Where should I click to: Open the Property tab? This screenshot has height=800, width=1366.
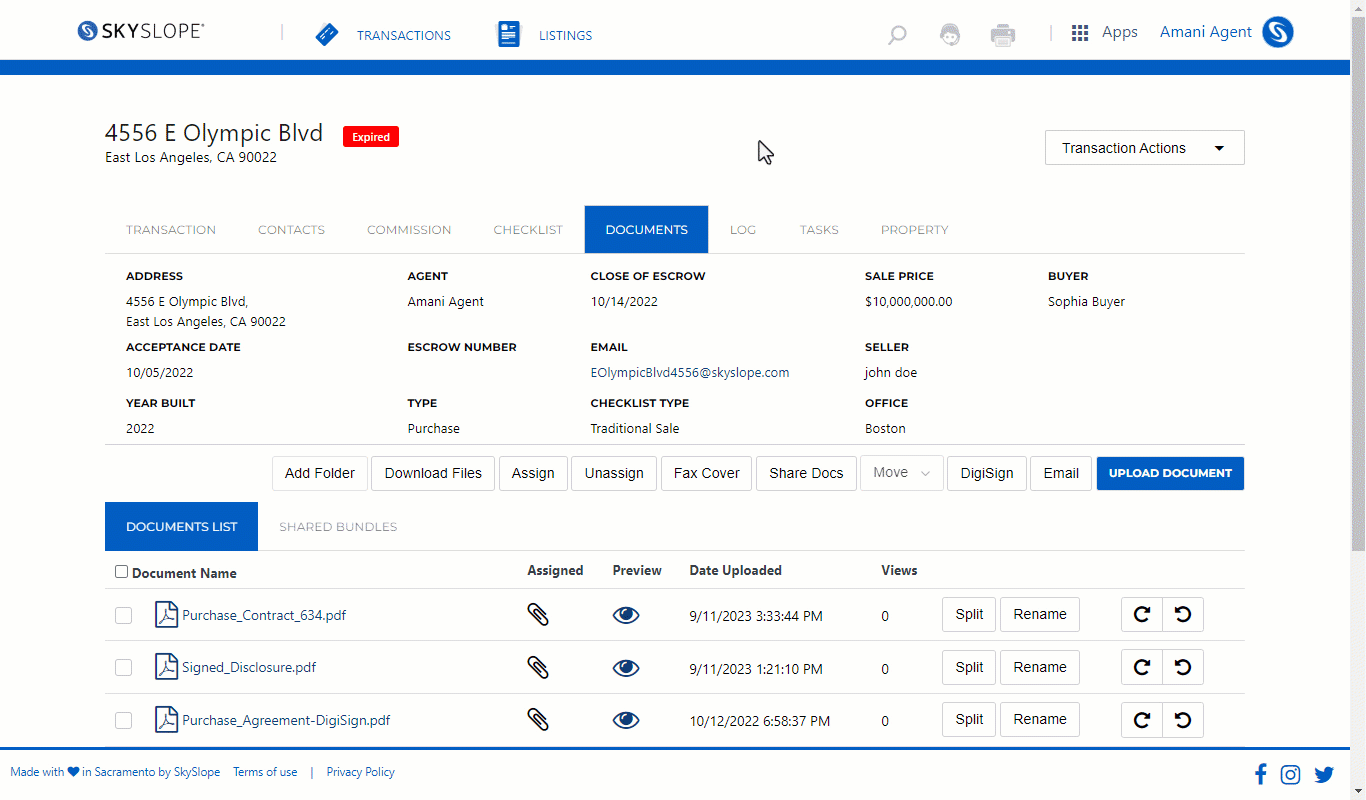(914, 230)
